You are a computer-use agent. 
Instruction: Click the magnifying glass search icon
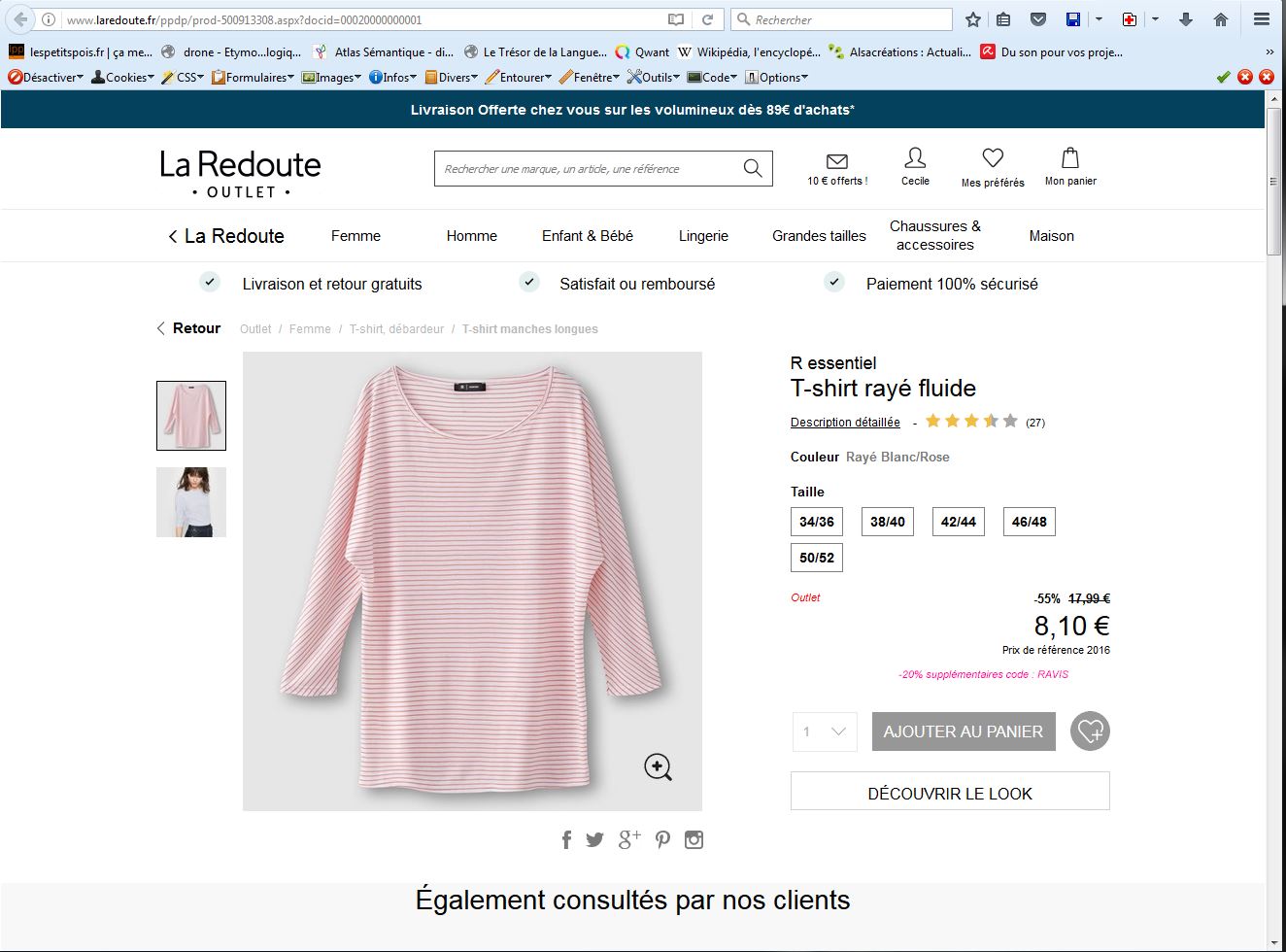[x=752, y=168]
